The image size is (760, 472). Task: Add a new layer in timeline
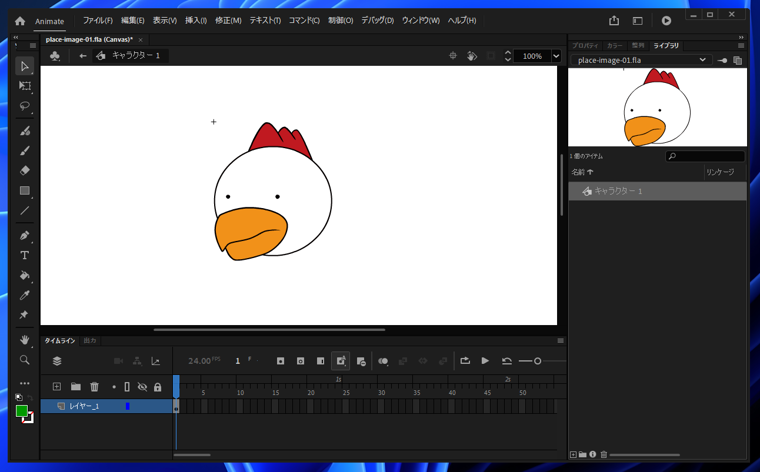tap(57, 387)
